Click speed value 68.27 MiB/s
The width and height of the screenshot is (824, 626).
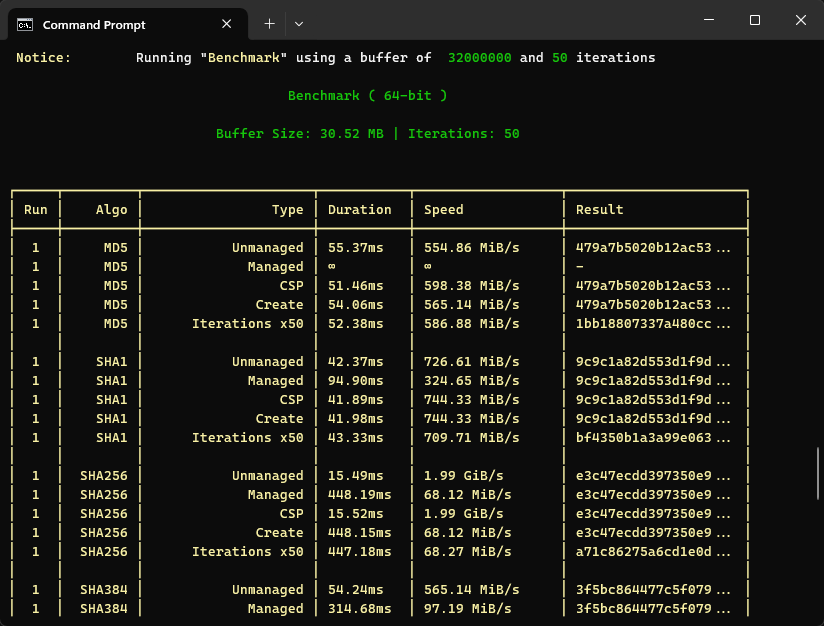pos(468,552)
